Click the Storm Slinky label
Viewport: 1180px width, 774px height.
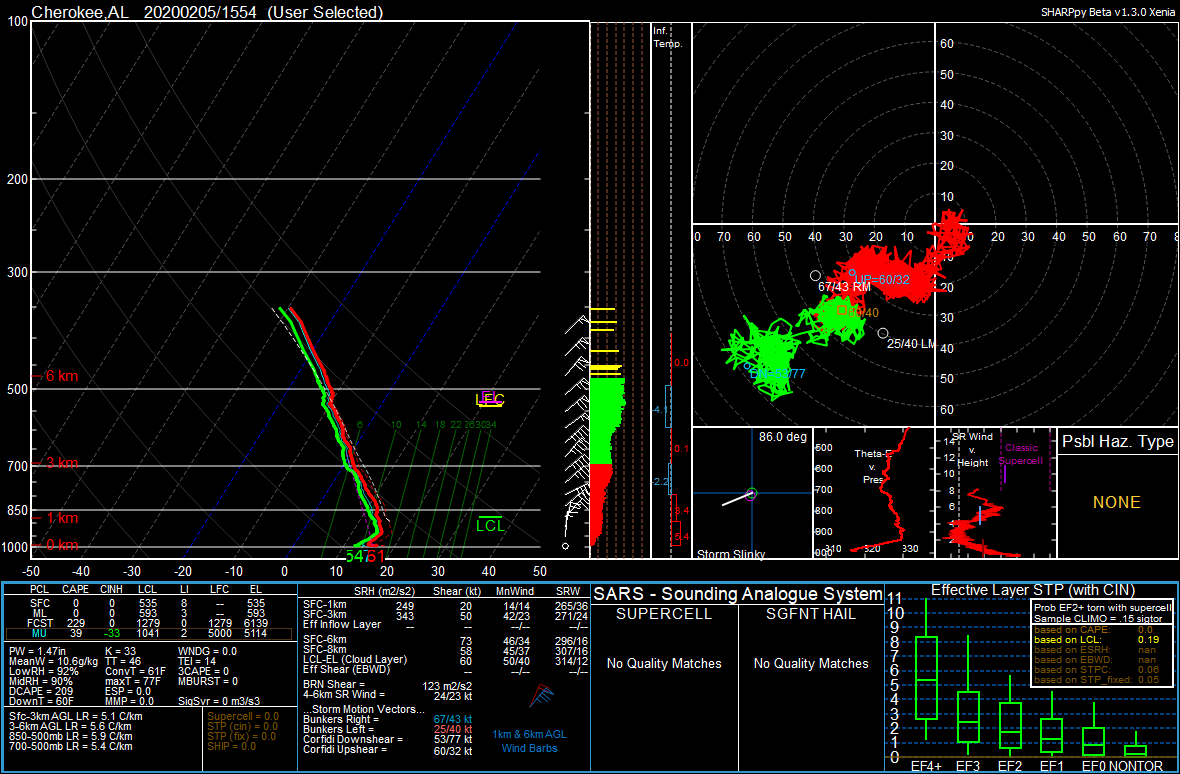tap(731, 554)
